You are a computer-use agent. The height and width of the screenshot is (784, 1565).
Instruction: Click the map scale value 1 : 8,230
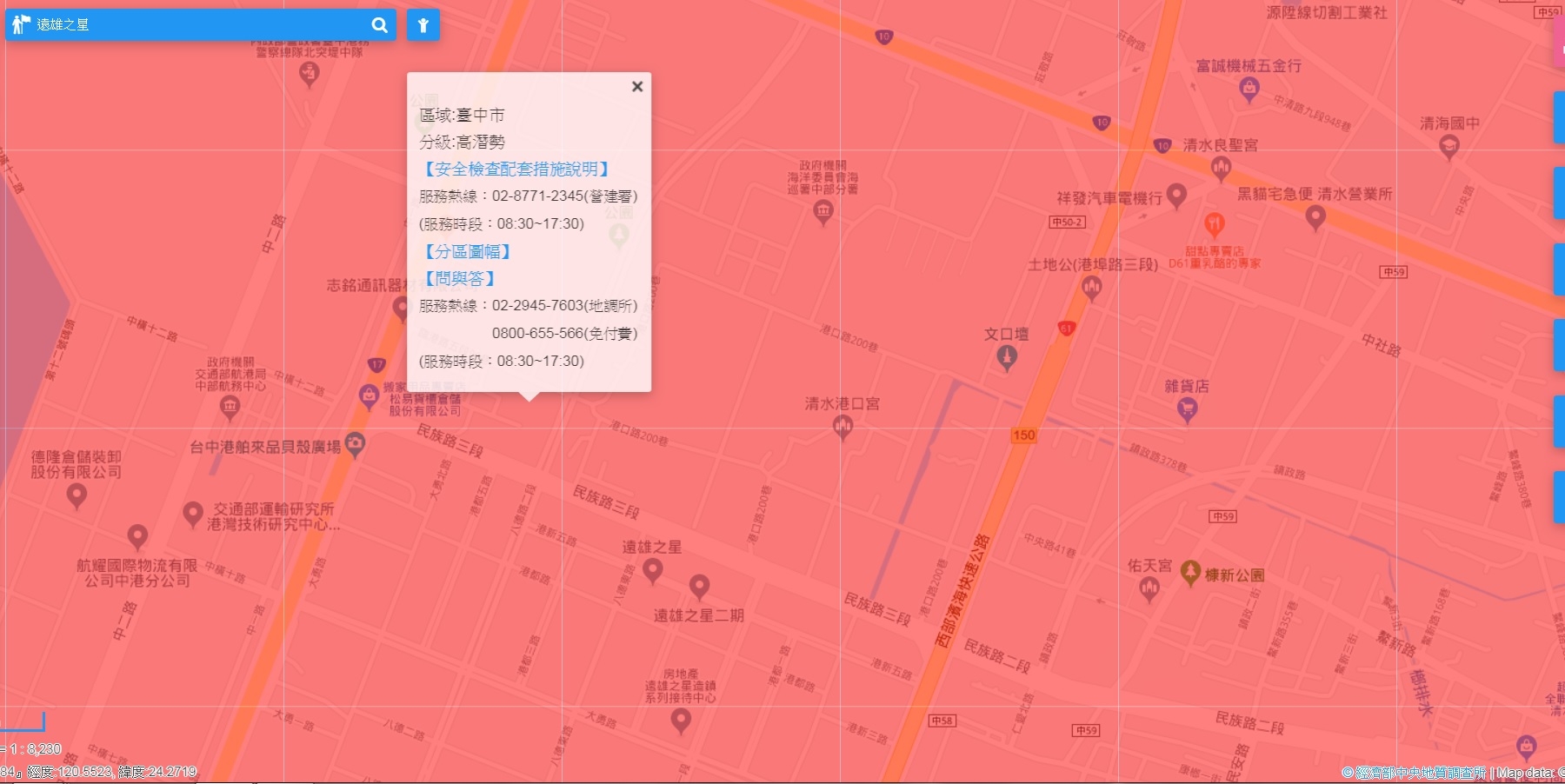click(36, 749)
